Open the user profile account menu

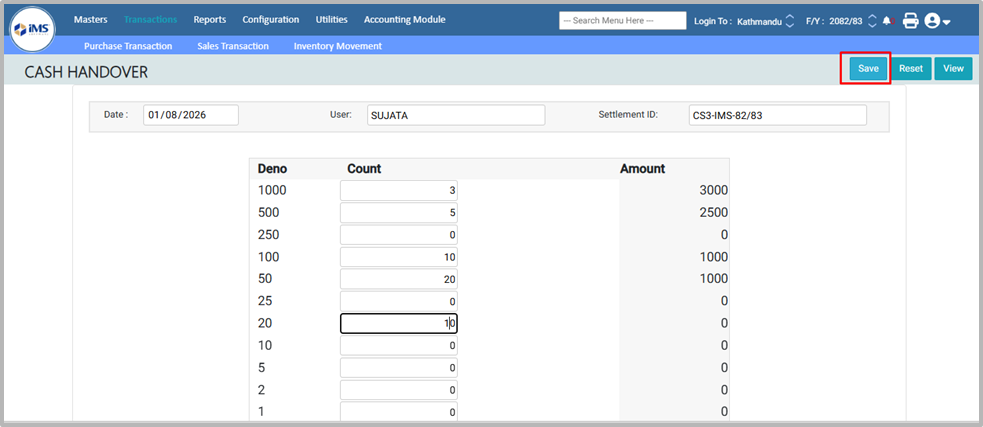pyautogui.click(x=937, y=20)
